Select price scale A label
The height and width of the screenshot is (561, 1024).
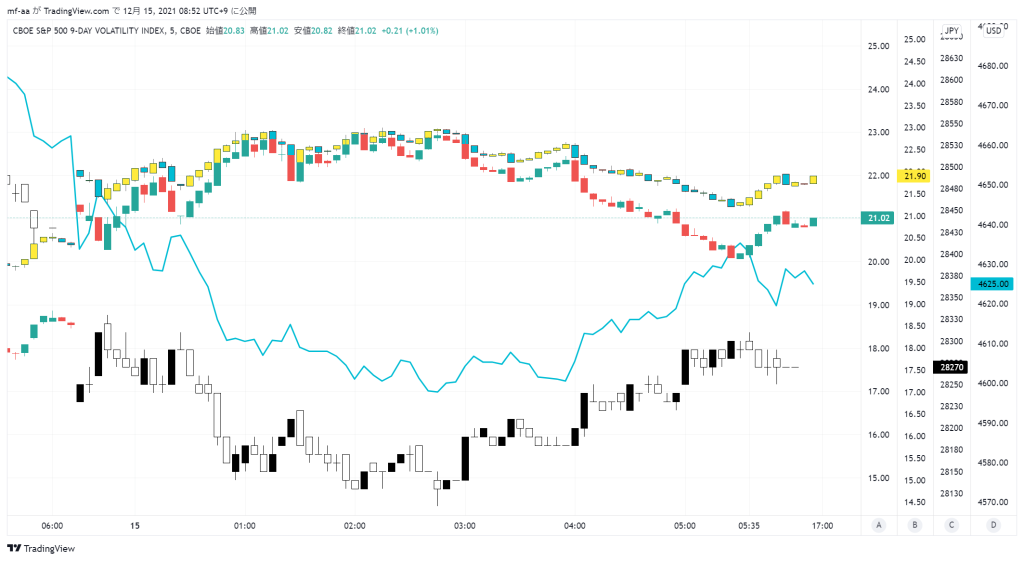[879, 525]
